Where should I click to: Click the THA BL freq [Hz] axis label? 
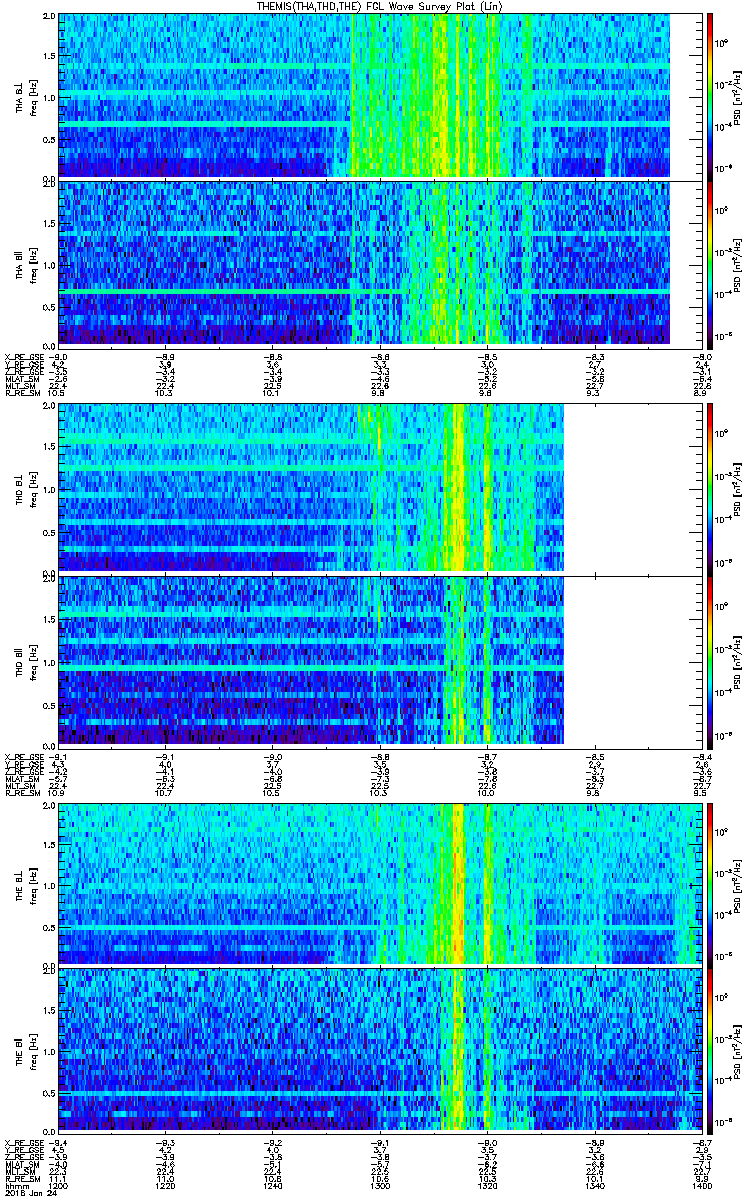33,96
